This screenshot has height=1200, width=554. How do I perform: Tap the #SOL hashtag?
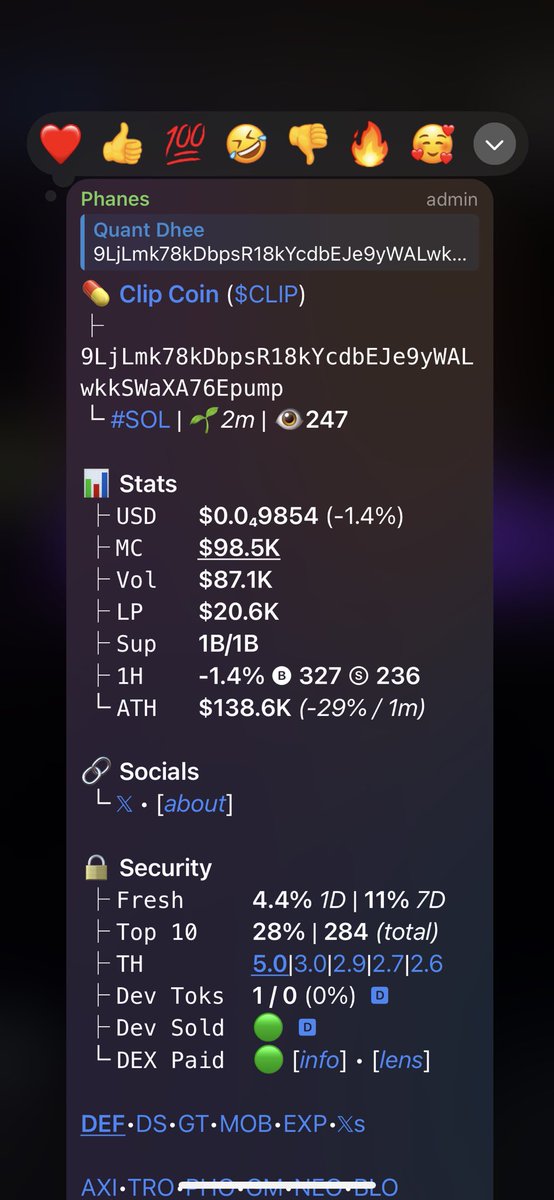click(x=139, y=419)
